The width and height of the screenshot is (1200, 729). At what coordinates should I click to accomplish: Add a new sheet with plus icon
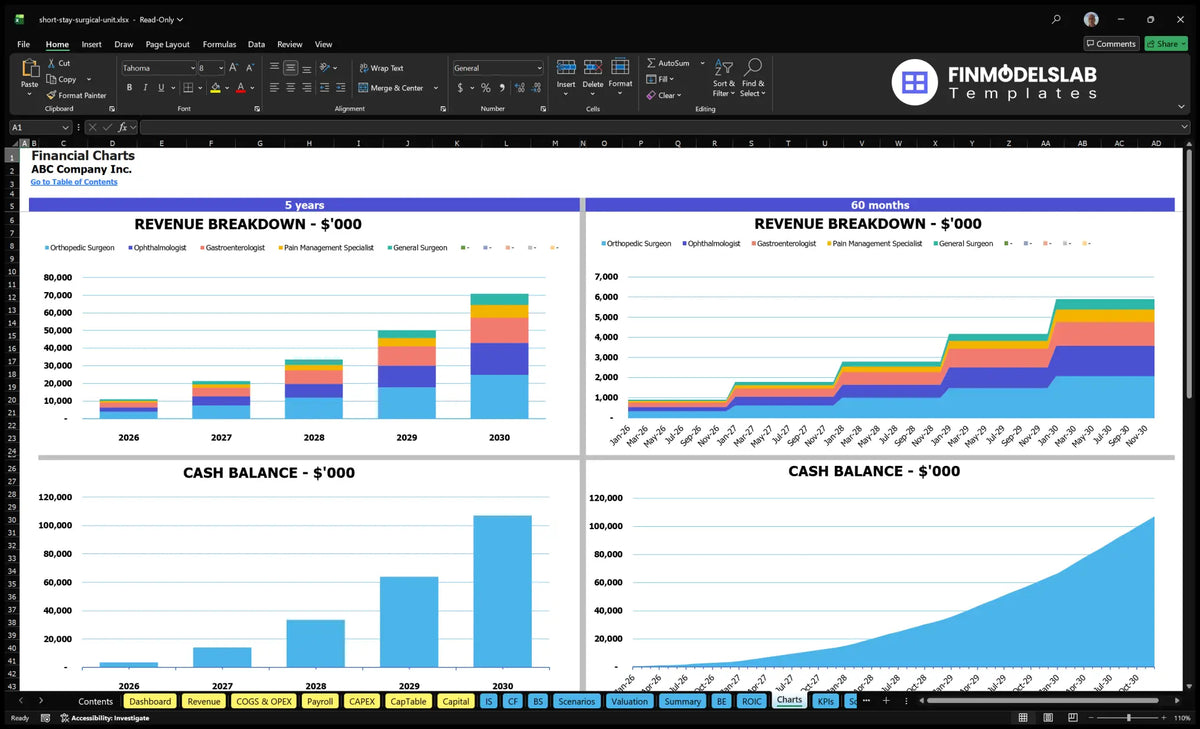pyautogui.click(x=885, y=701)
